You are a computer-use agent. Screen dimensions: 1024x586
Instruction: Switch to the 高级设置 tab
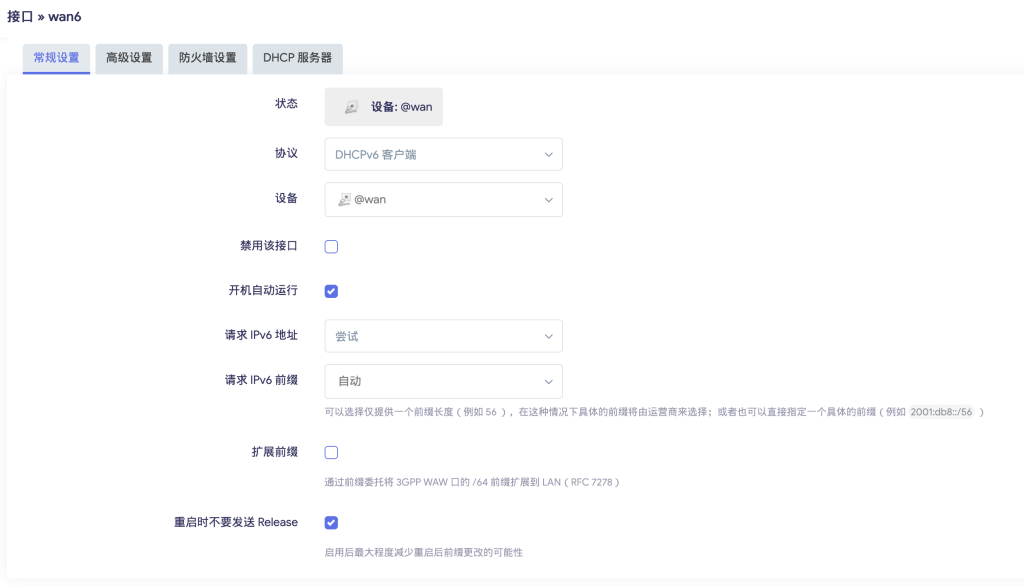pyautogui.click(x=129, y=58)
